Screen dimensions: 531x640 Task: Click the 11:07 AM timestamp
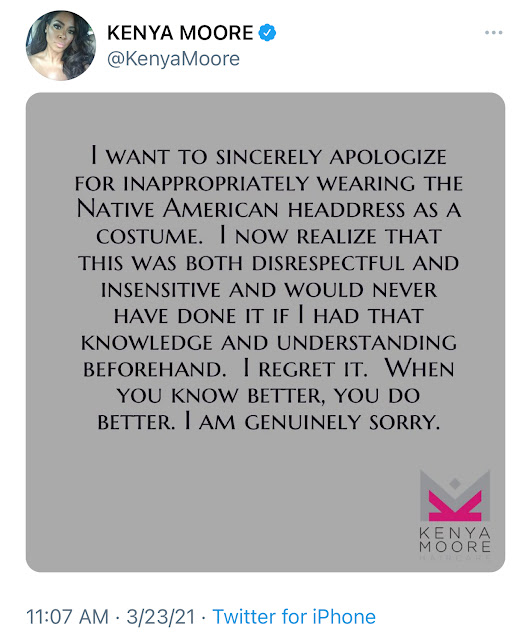pos(67,616)
